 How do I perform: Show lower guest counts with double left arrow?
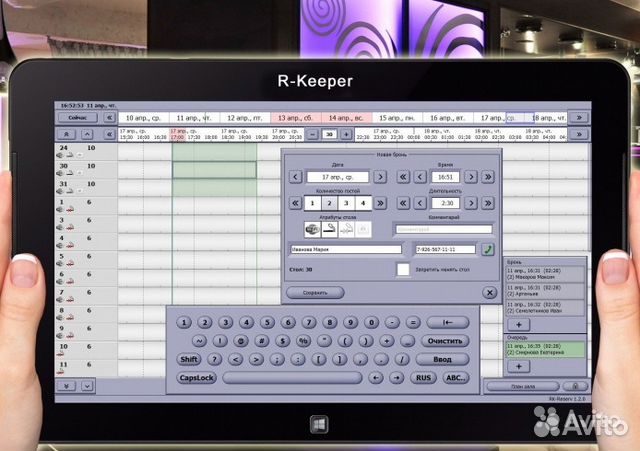pos(296,203)
